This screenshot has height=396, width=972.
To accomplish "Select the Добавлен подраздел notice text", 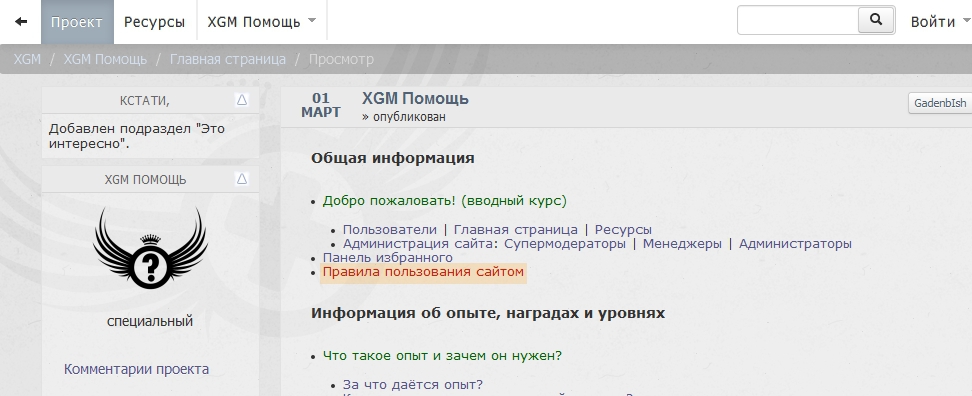I will 137,136.
